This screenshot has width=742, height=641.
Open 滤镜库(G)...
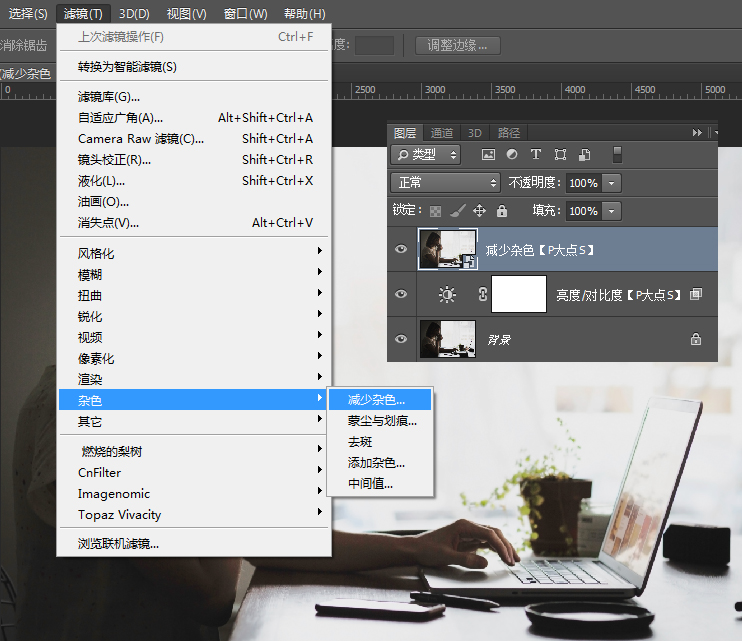(x=193, y=97)
